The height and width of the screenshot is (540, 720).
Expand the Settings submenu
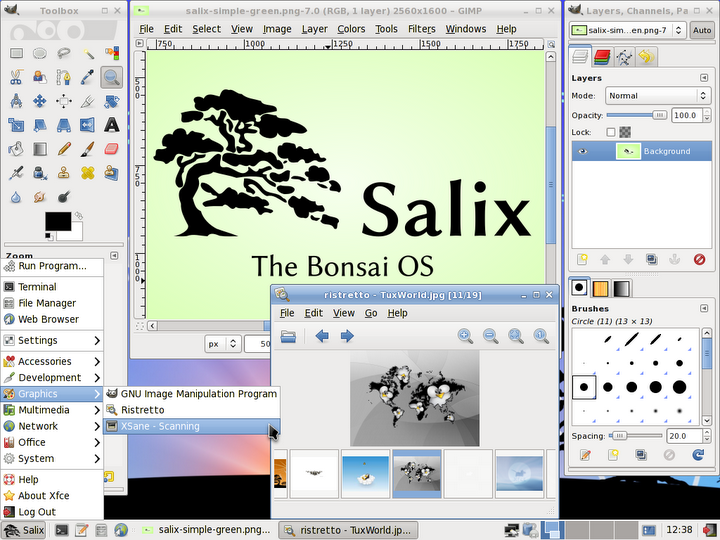click(x=51, y=340)
